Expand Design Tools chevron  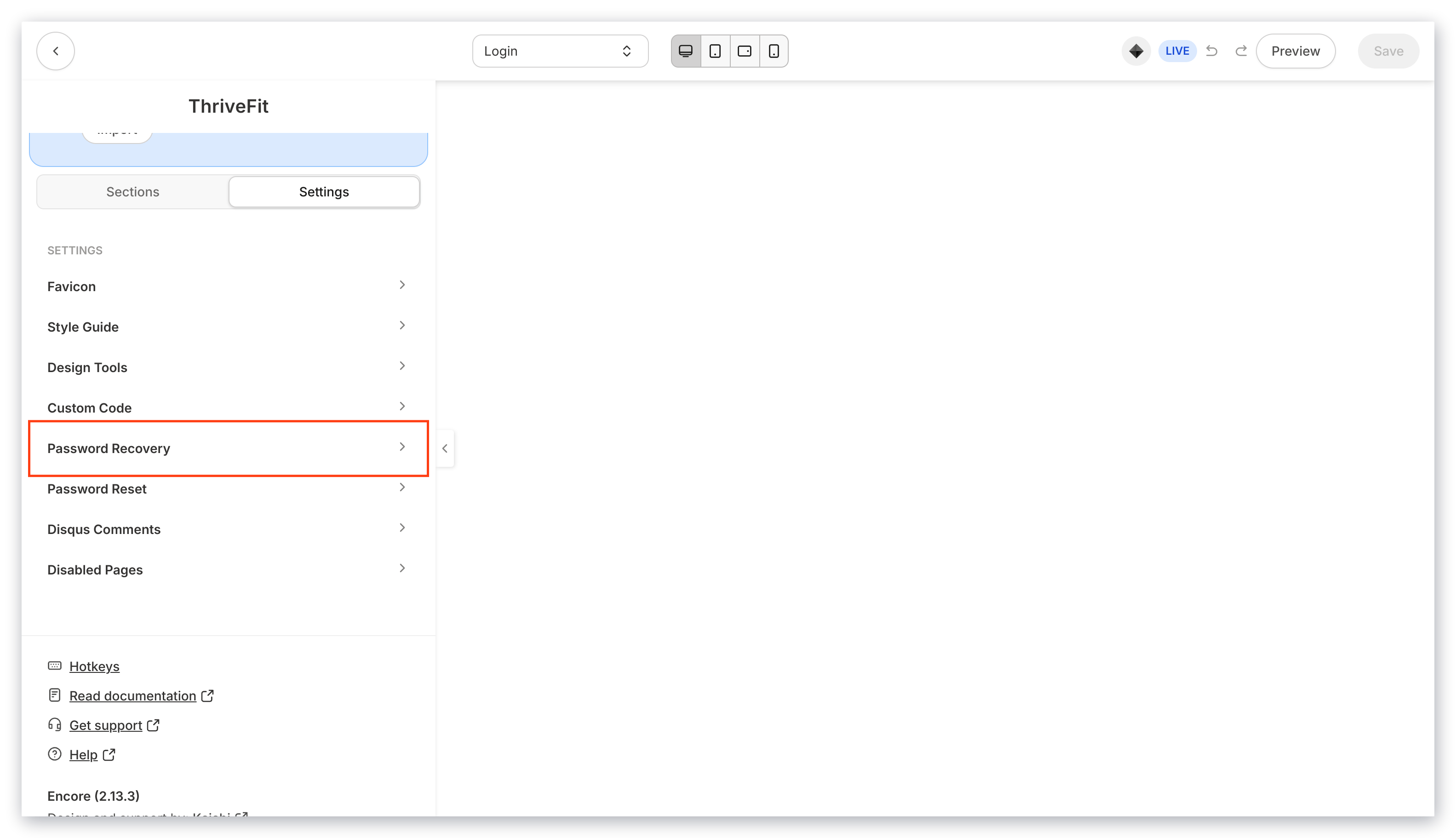click(x=402, y=366)
